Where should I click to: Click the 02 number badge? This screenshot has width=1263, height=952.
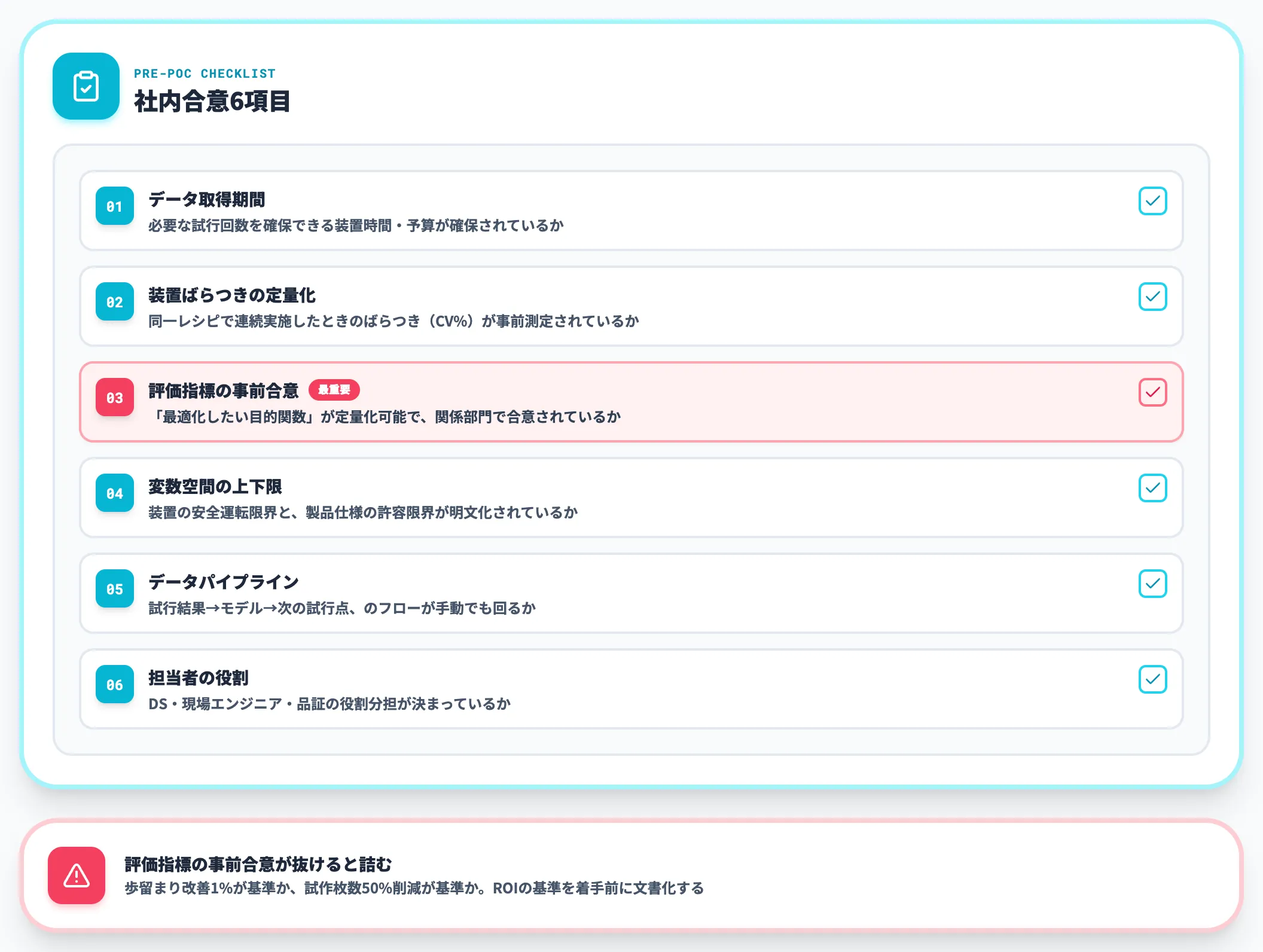tap(115, 302)
